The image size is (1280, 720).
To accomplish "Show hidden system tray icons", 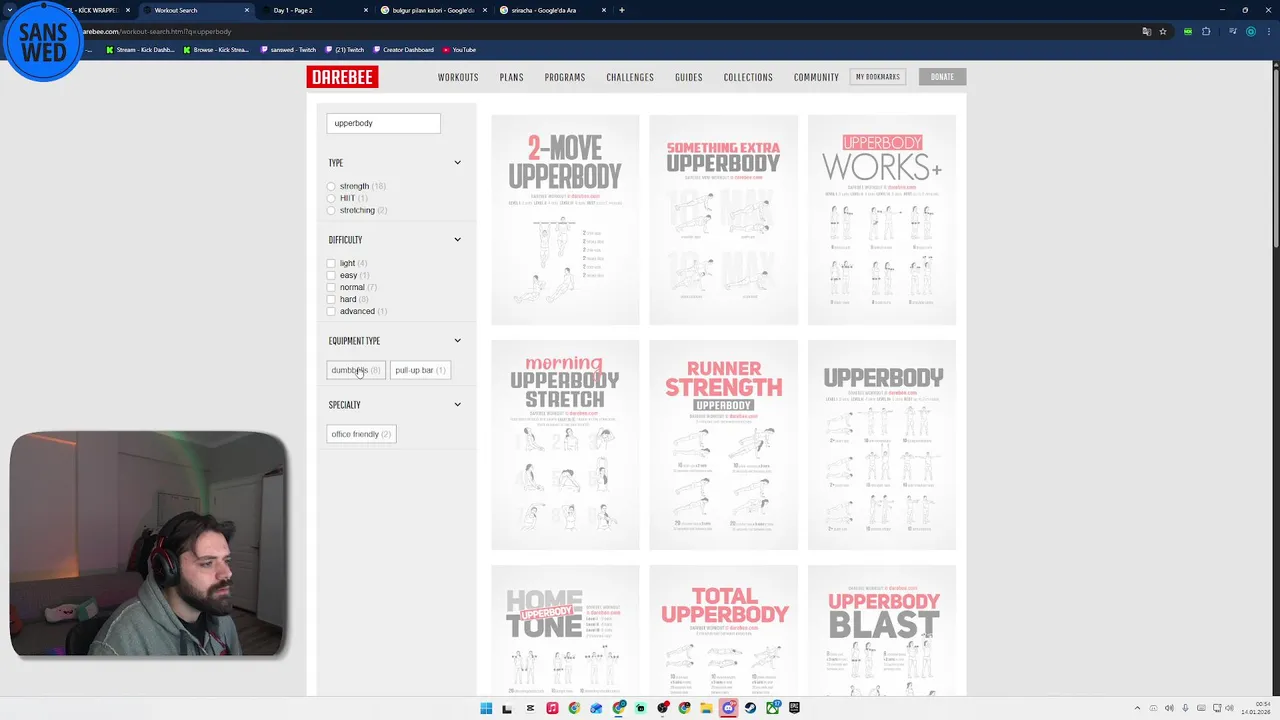I will tap(1137, 708).
